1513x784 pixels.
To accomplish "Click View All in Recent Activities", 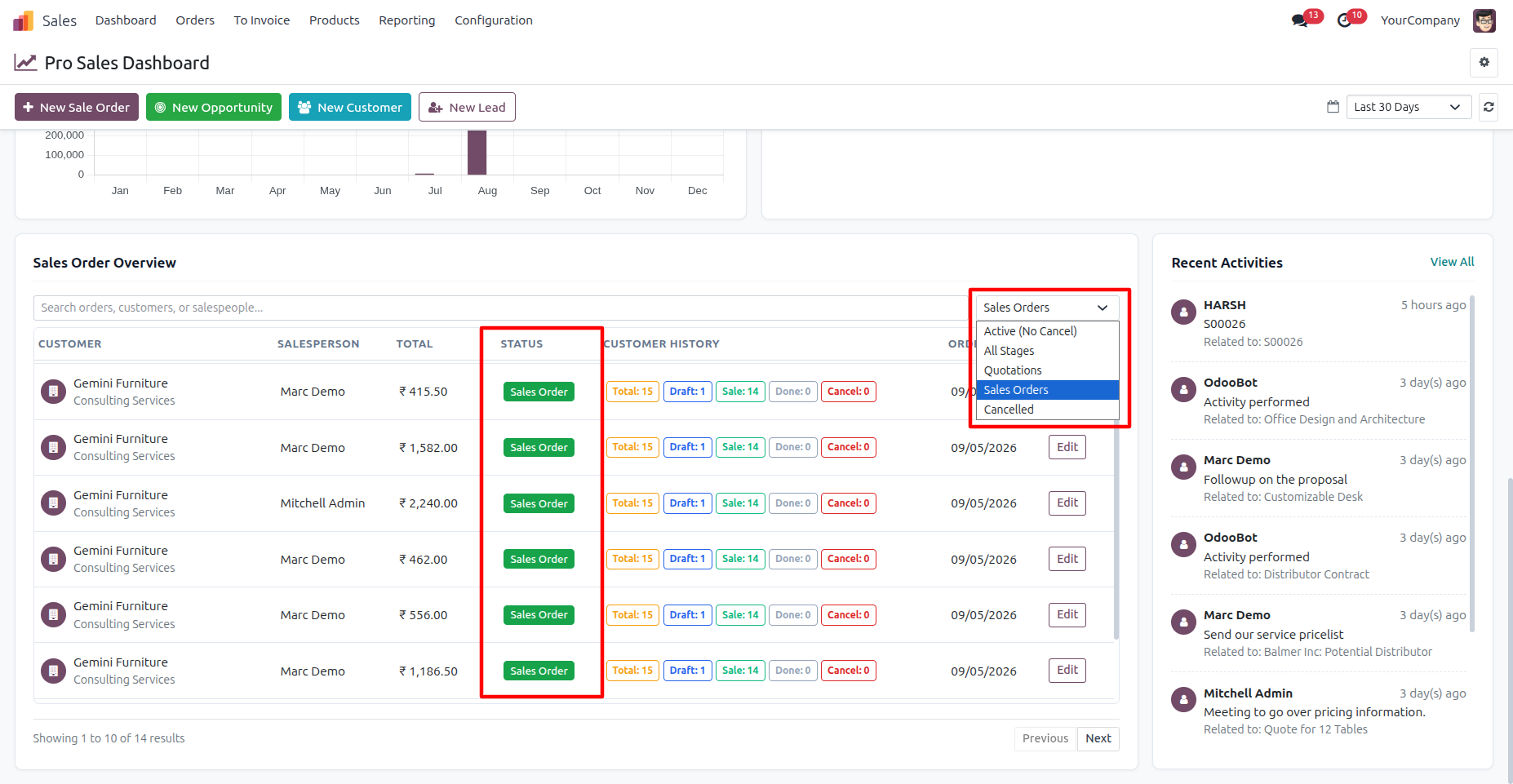I will point(1452,262).
